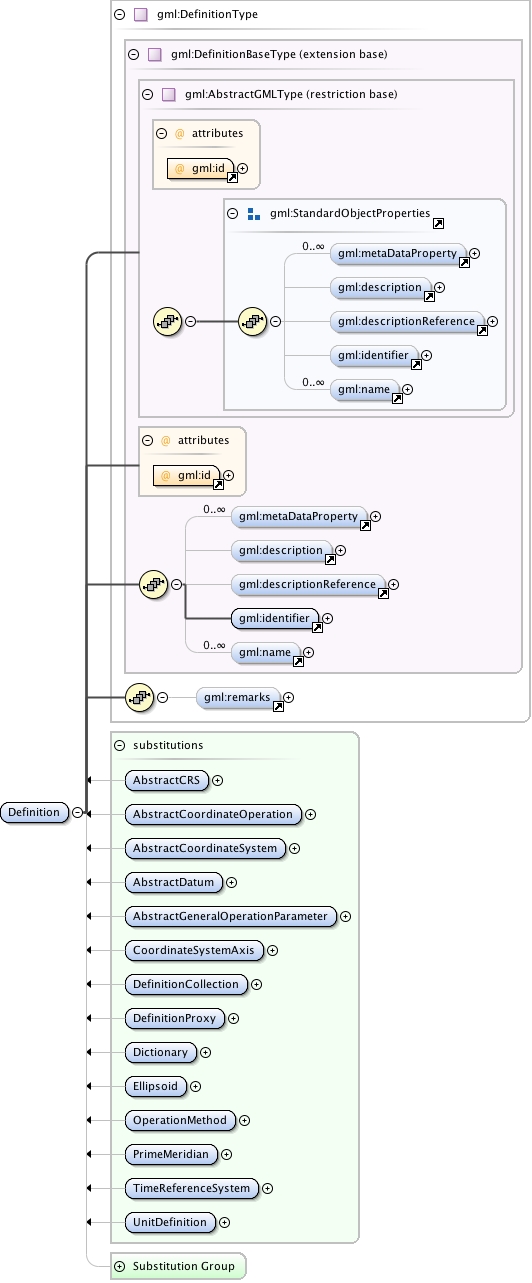
Task: Open the Ellipsoid element
Action: click(x=155, y=1086)
